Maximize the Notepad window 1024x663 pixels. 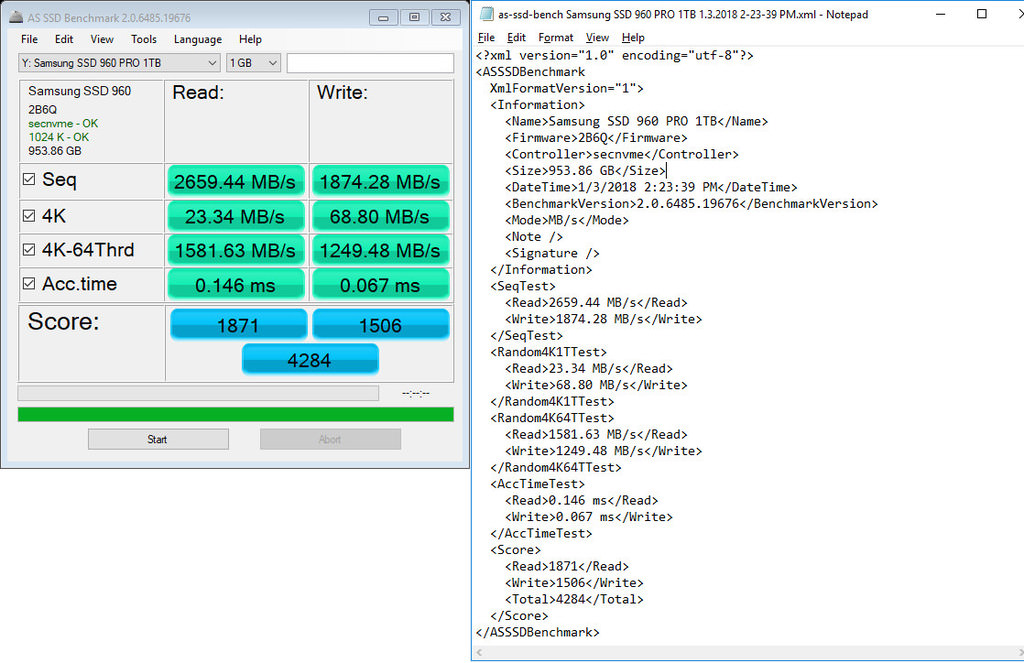982,14
